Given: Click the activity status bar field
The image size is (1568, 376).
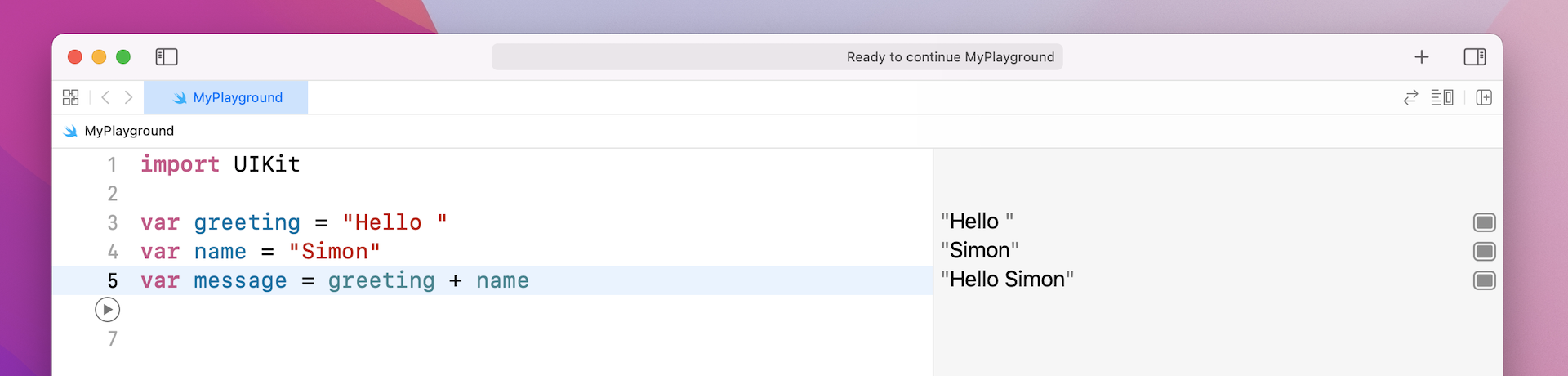Looking at the screenshot, I should (777, 57).
